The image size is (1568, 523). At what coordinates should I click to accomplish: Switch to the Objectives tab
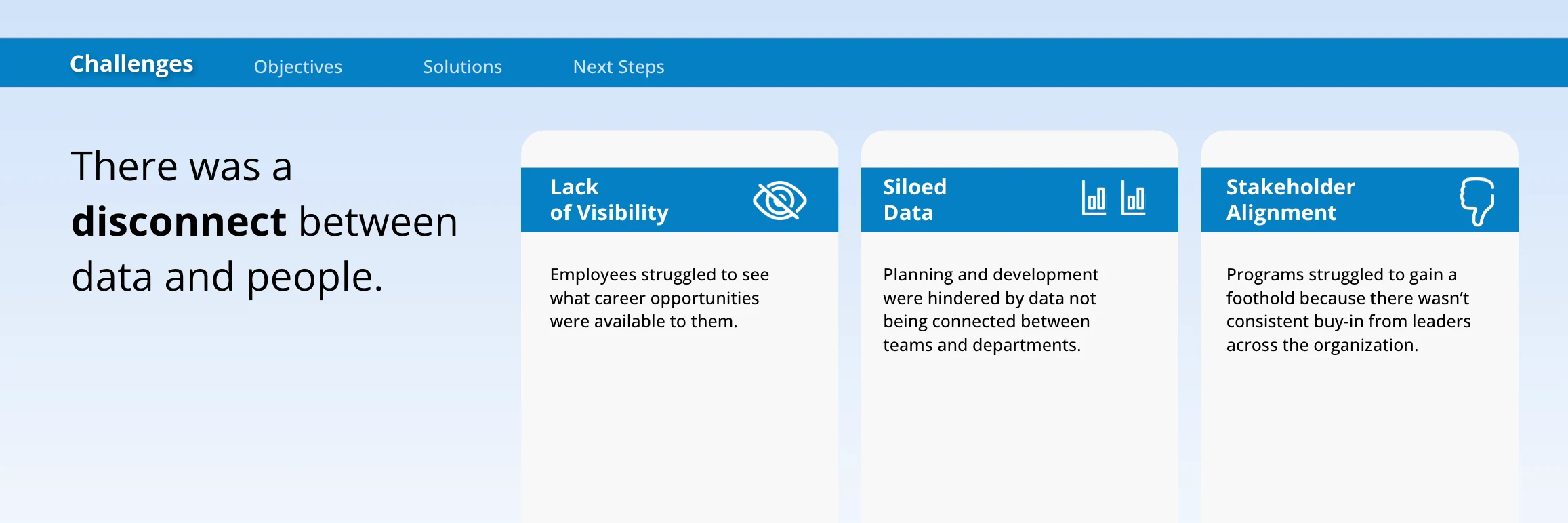click(x=298, y=66)
